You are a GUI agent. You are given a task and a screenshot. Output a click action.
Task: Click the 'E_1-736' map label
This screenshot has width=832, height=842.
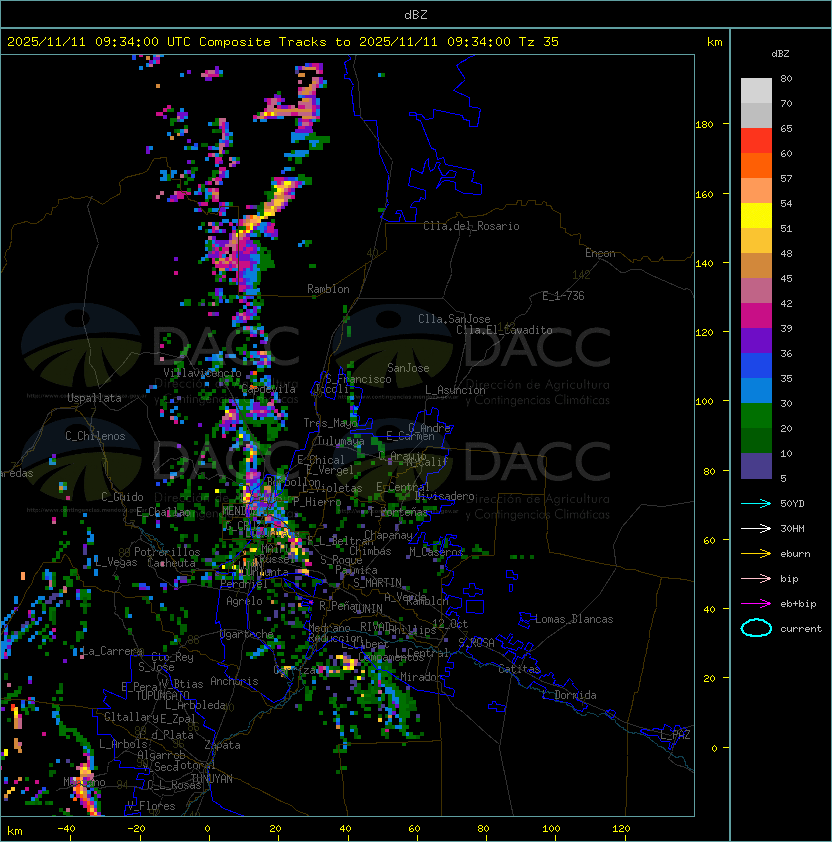tap(563, 296)
